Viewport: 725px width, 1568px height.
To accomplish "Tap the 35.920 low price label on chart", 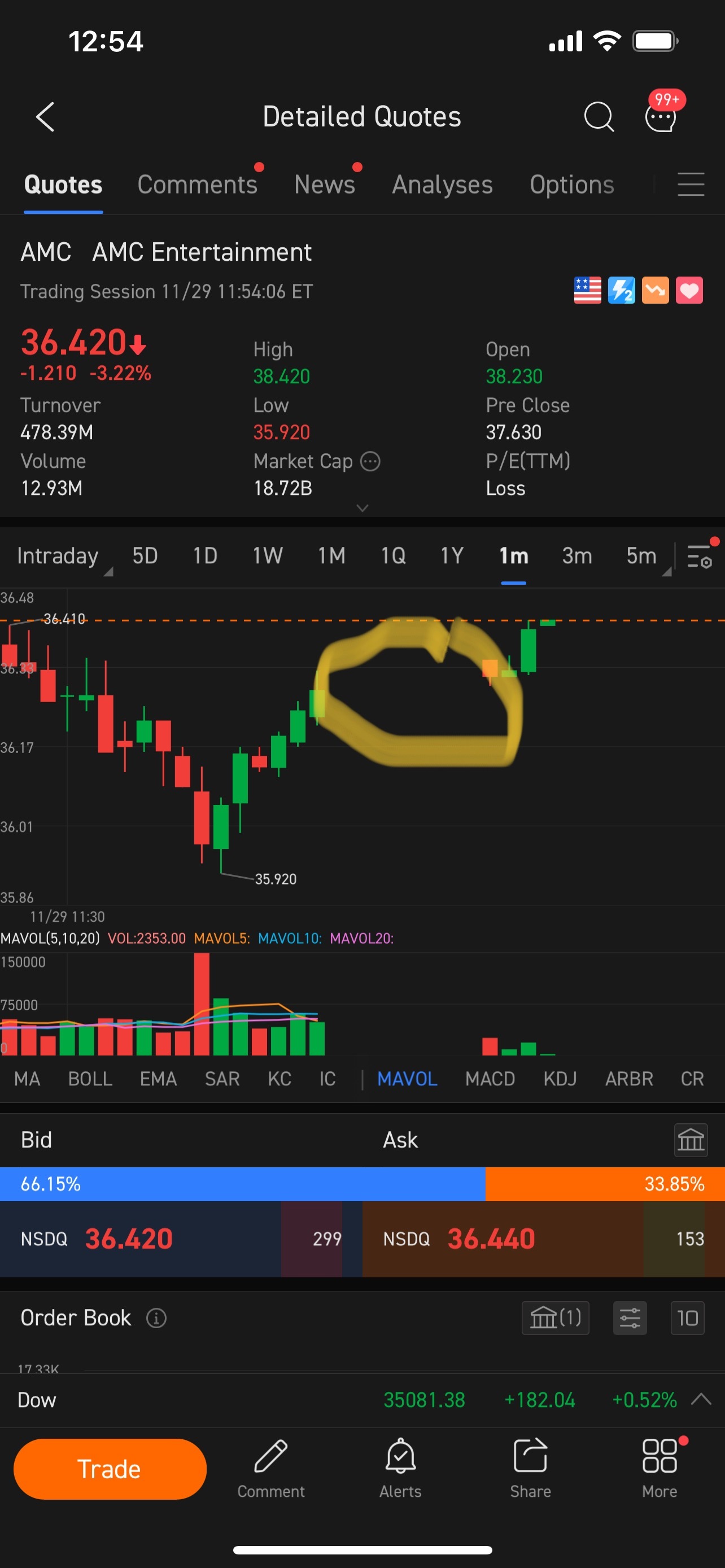I will click(x=276, y=879).
